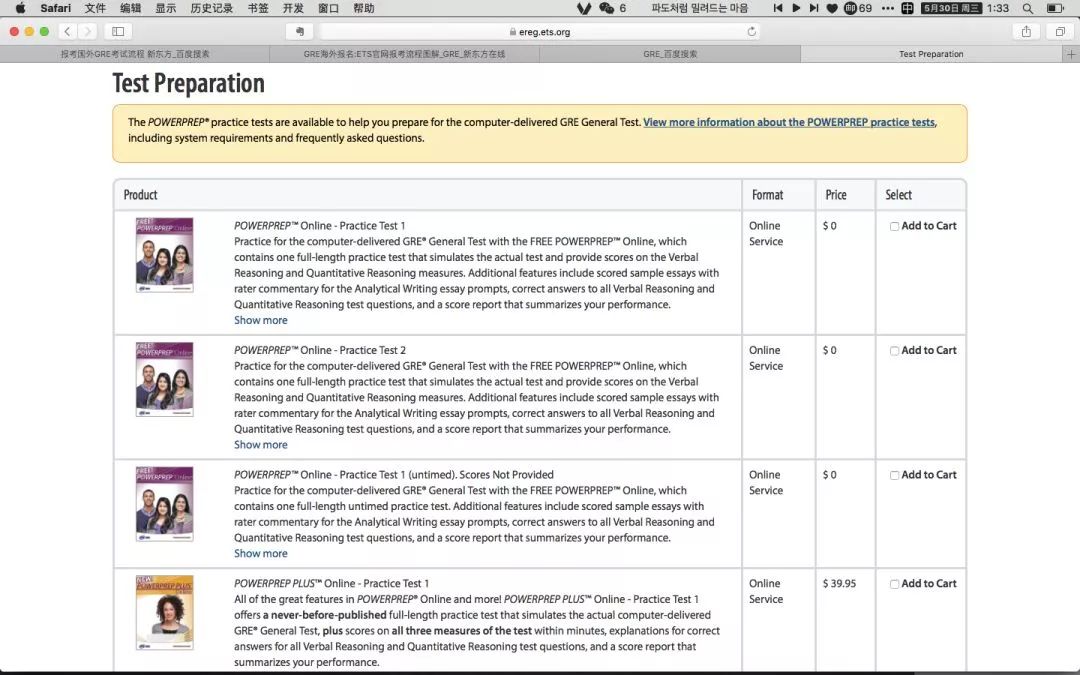
Task: Open the 书签 menu
Action: 258,8
